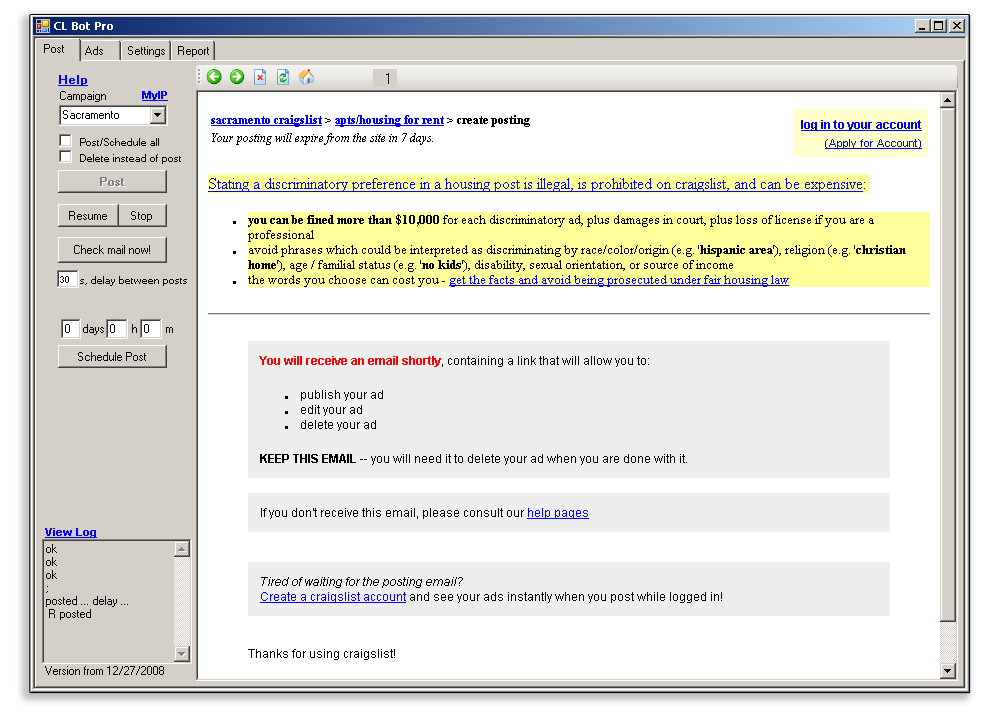The width and height of the screenshot is (1000, 720).
Task: Select 'posted ... delay ...' log line
Action: pyautogui.click(x=87, y=601)
